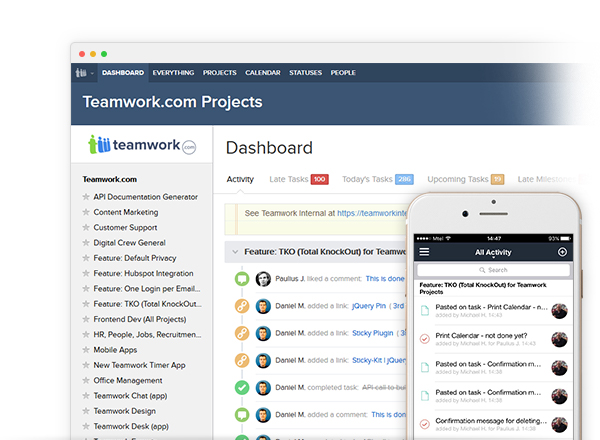Open HR, People, Jobs, Recruitment project
This screenshot has height=440, width=600.
tap(147, 334)
